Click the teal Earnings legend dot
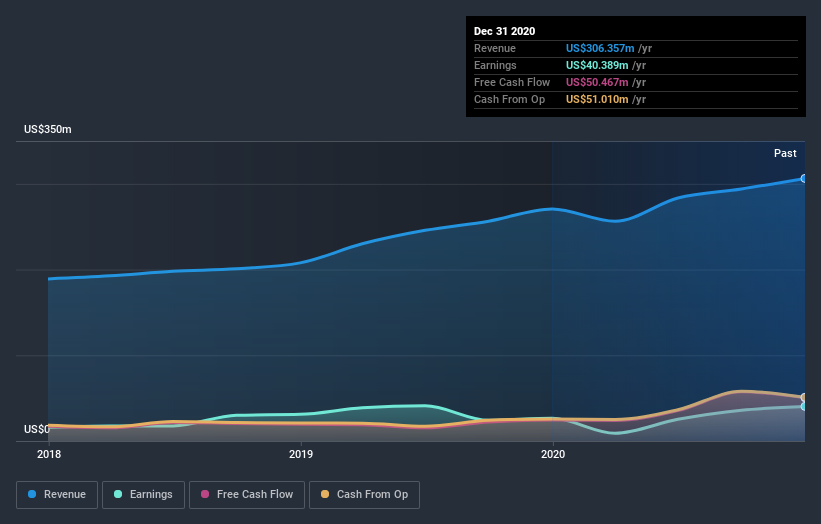 pos(118,494)
